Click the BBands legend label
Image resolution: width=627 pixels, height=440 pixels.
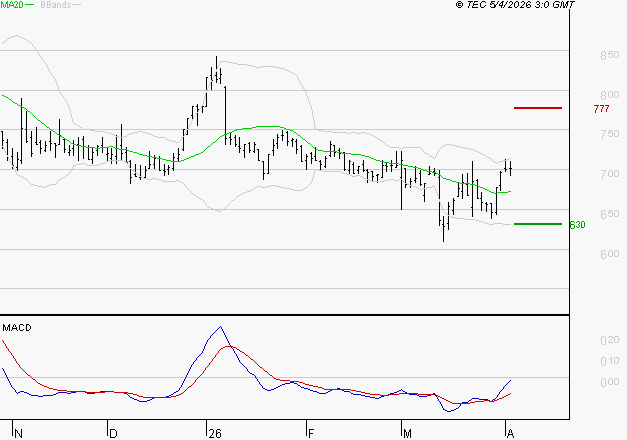pyautogui.click(x=55, y=5)
